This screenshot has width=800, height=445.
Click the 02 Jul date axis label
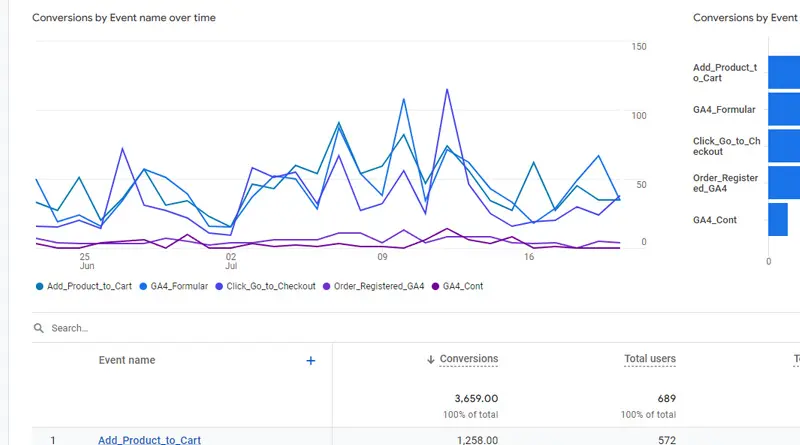pyautogui.click(x=231, y=261)
